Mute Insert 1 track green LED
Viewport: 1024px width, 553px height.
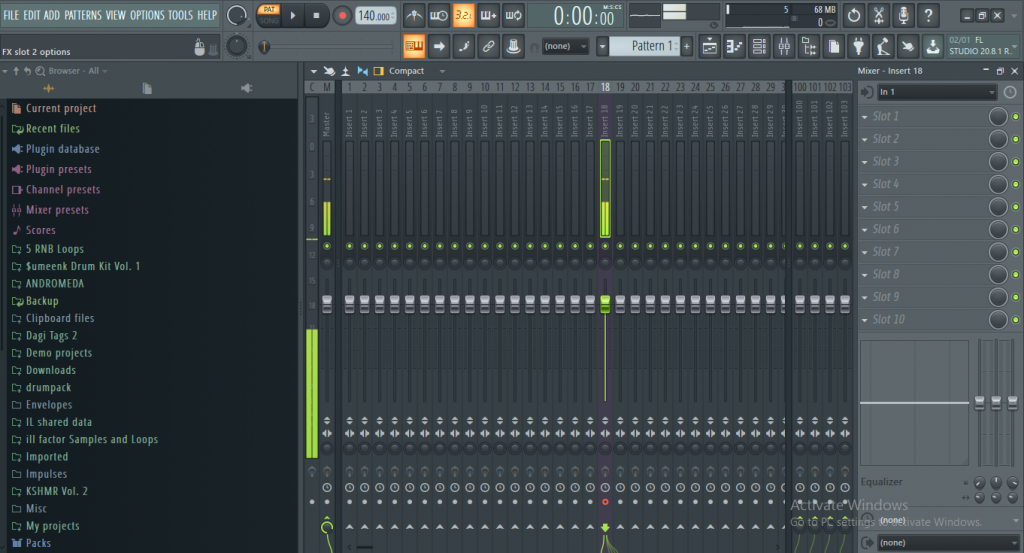click(349, 246)
